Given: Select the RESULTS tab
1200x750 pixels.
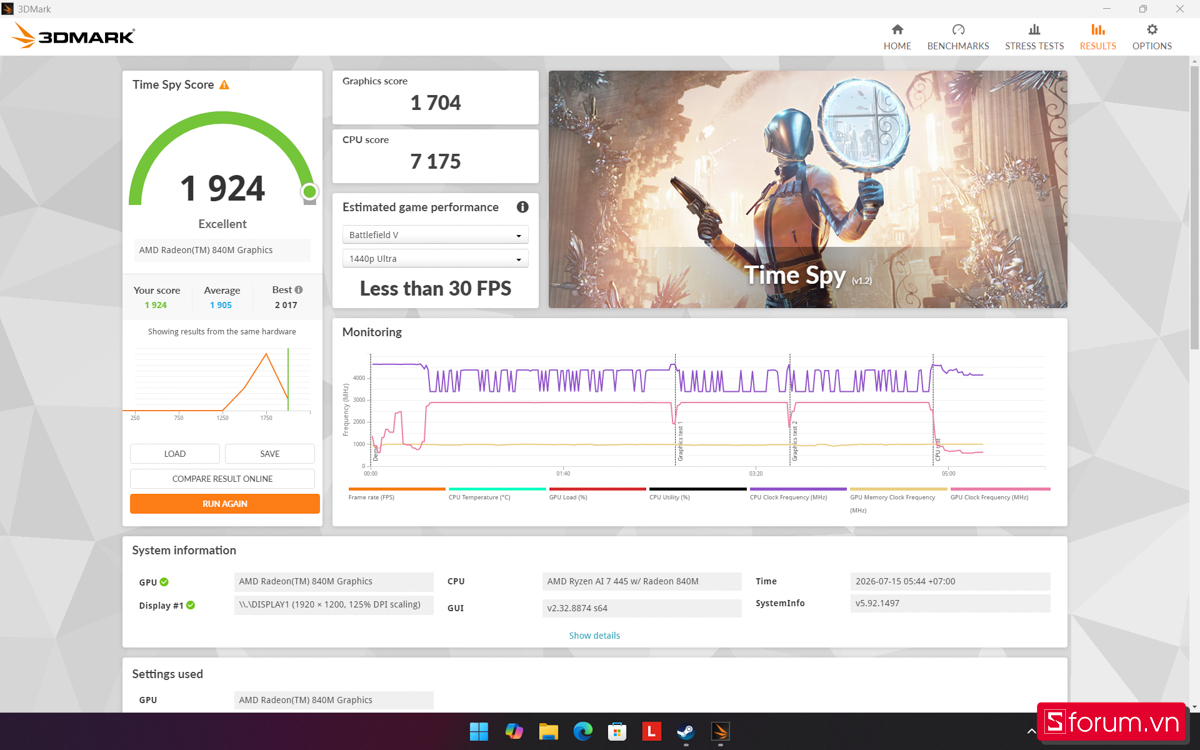Looking at the screenshot, I should (1098, 37).
